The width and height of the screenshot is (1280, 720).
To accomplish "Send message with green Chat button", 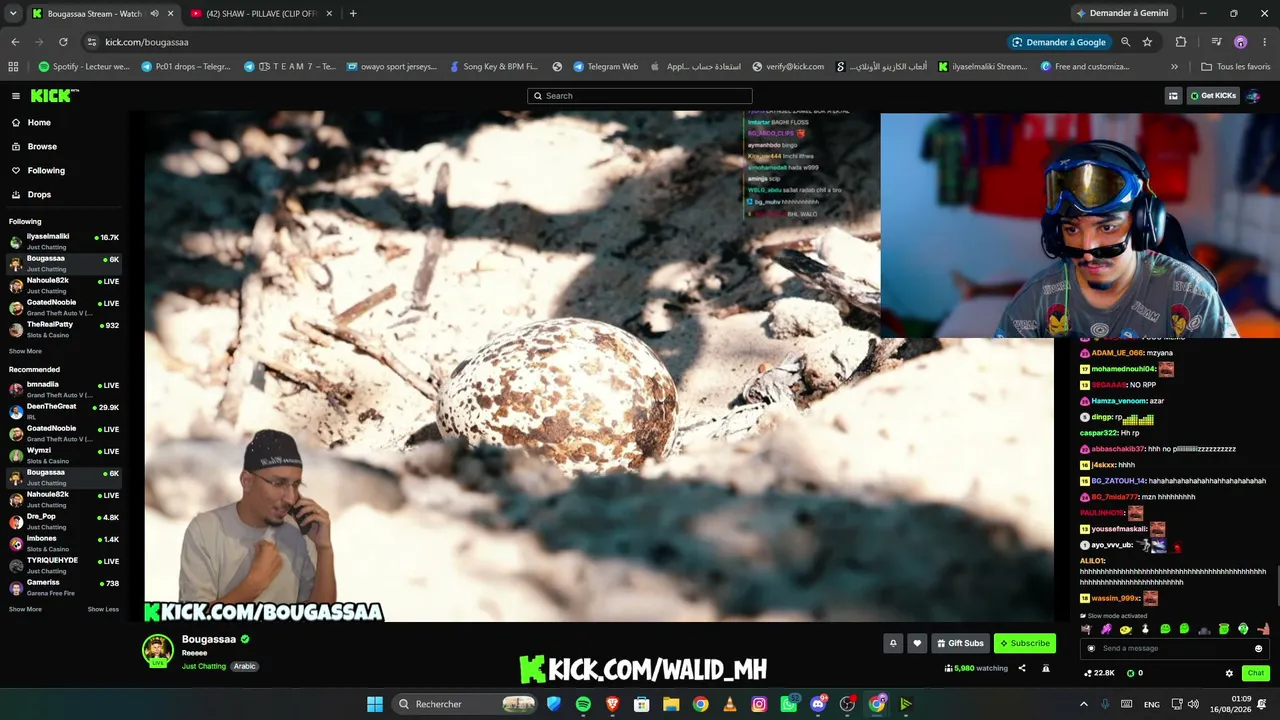I will (1255, 673).
